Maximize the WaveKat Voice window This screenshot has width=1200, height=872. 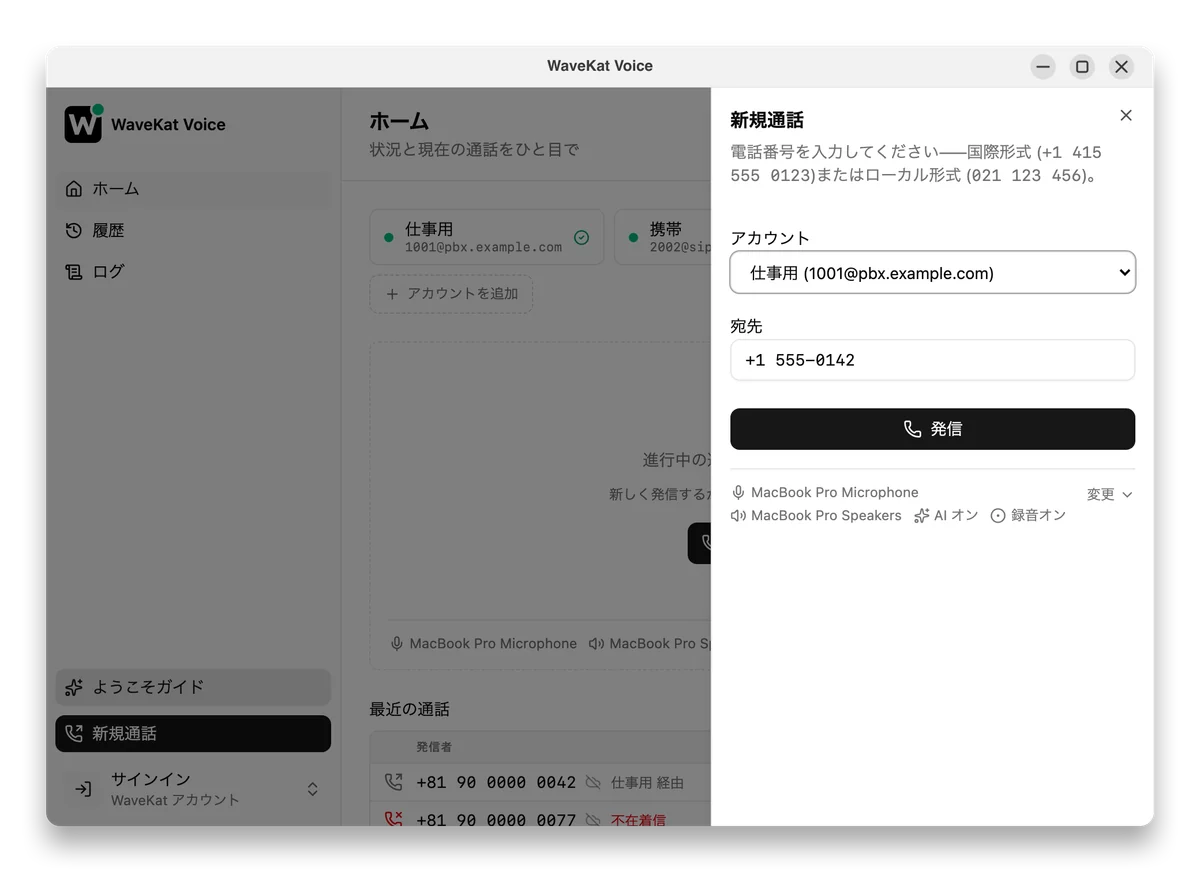(x=1082, y=67)
